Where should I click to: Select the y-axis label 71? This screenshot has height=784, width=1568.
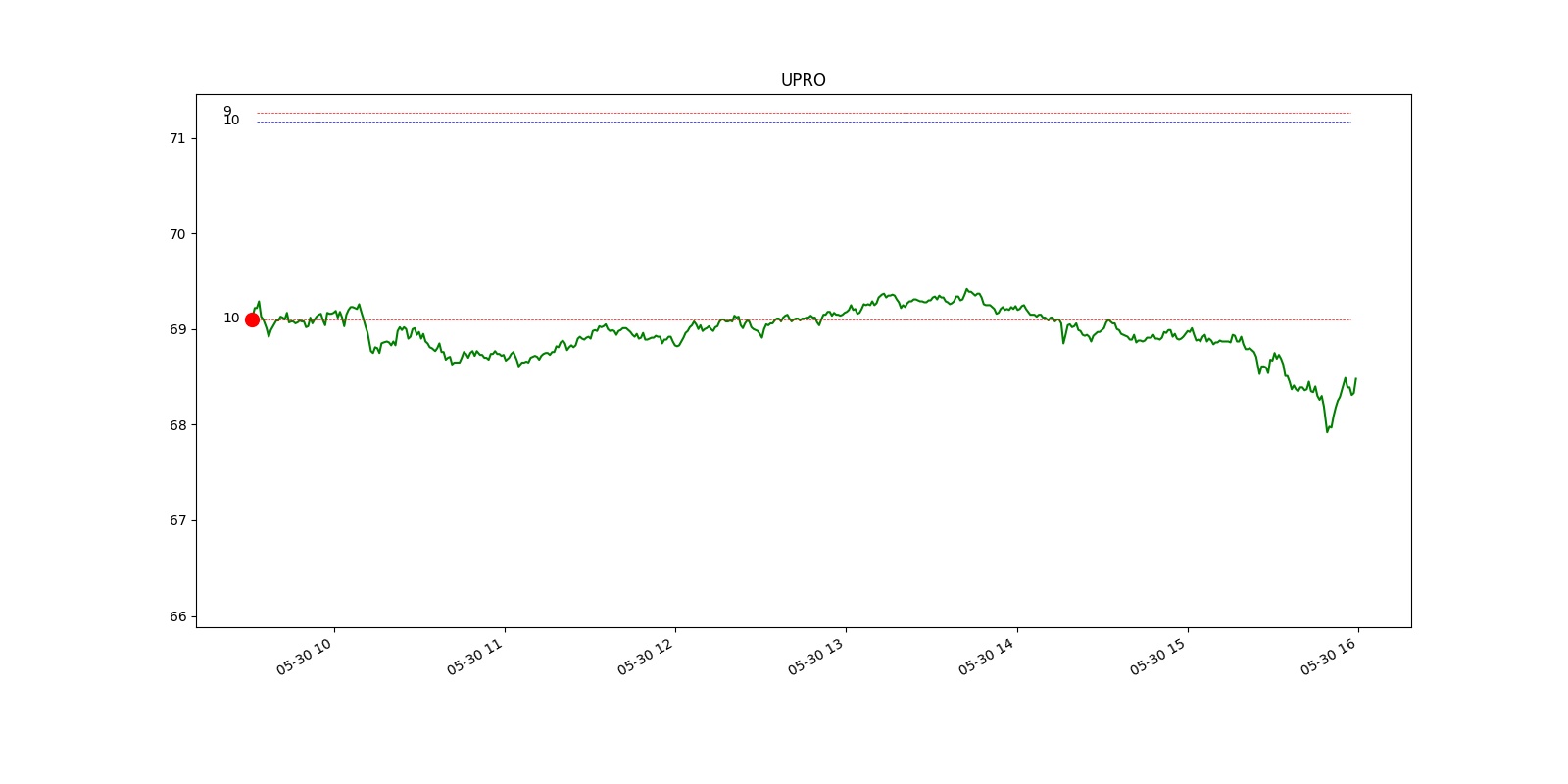pyautogui.click(x=177, y=138)
